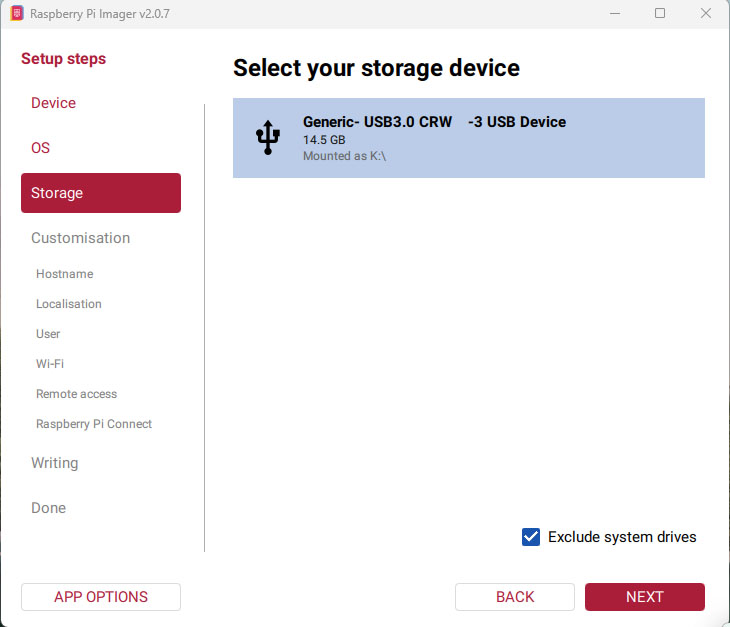Toggle the Exclude system drives checkbox
The image size is (730, 627).
point(531,537)
